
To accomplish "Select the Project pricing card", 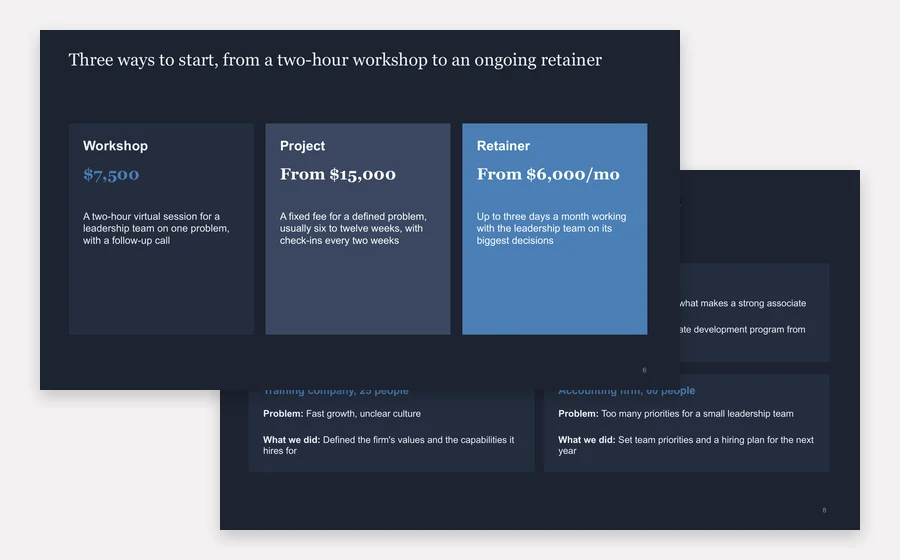I will coord(358,229).
